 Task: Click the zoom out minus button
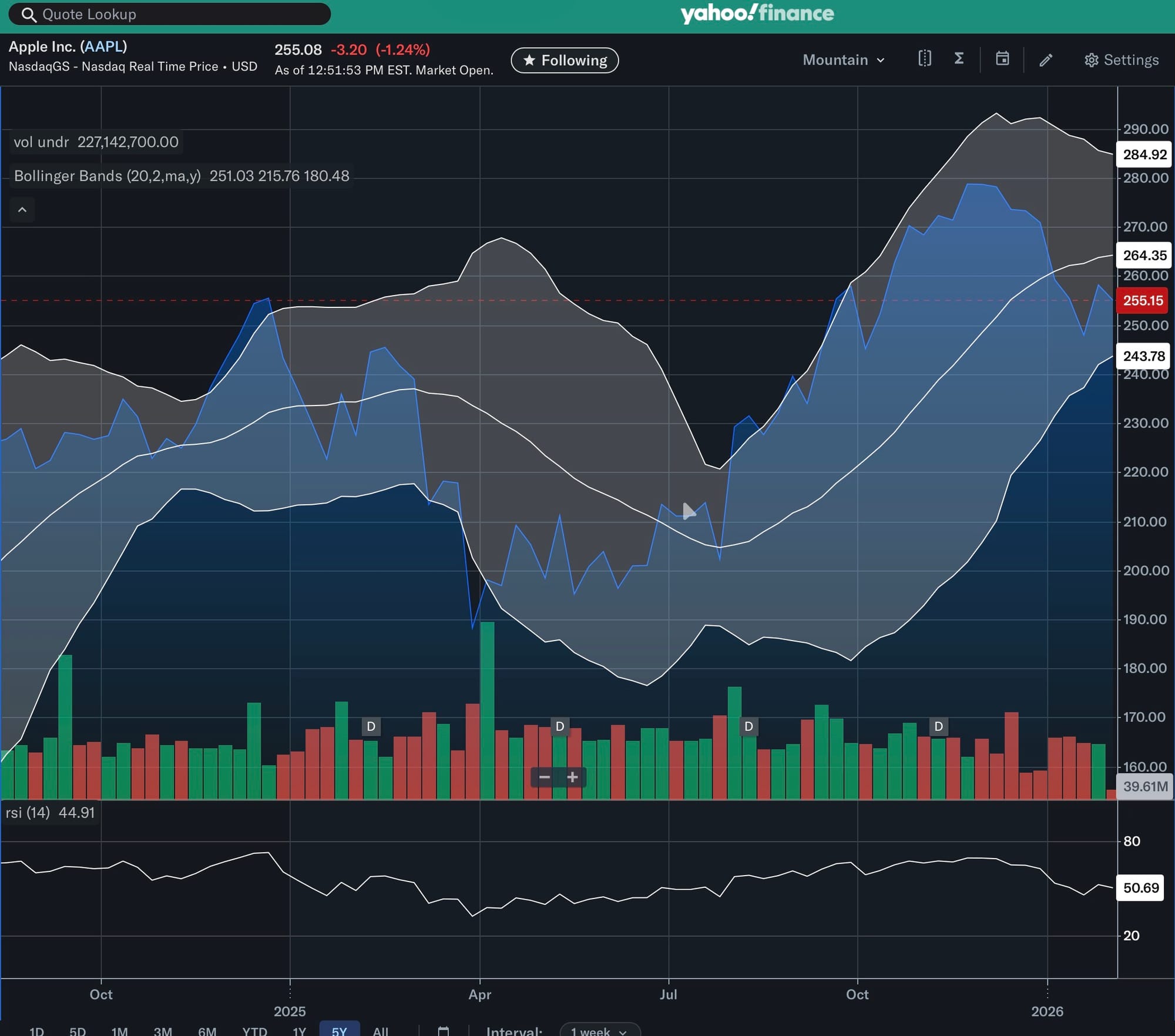click(544, 777)
